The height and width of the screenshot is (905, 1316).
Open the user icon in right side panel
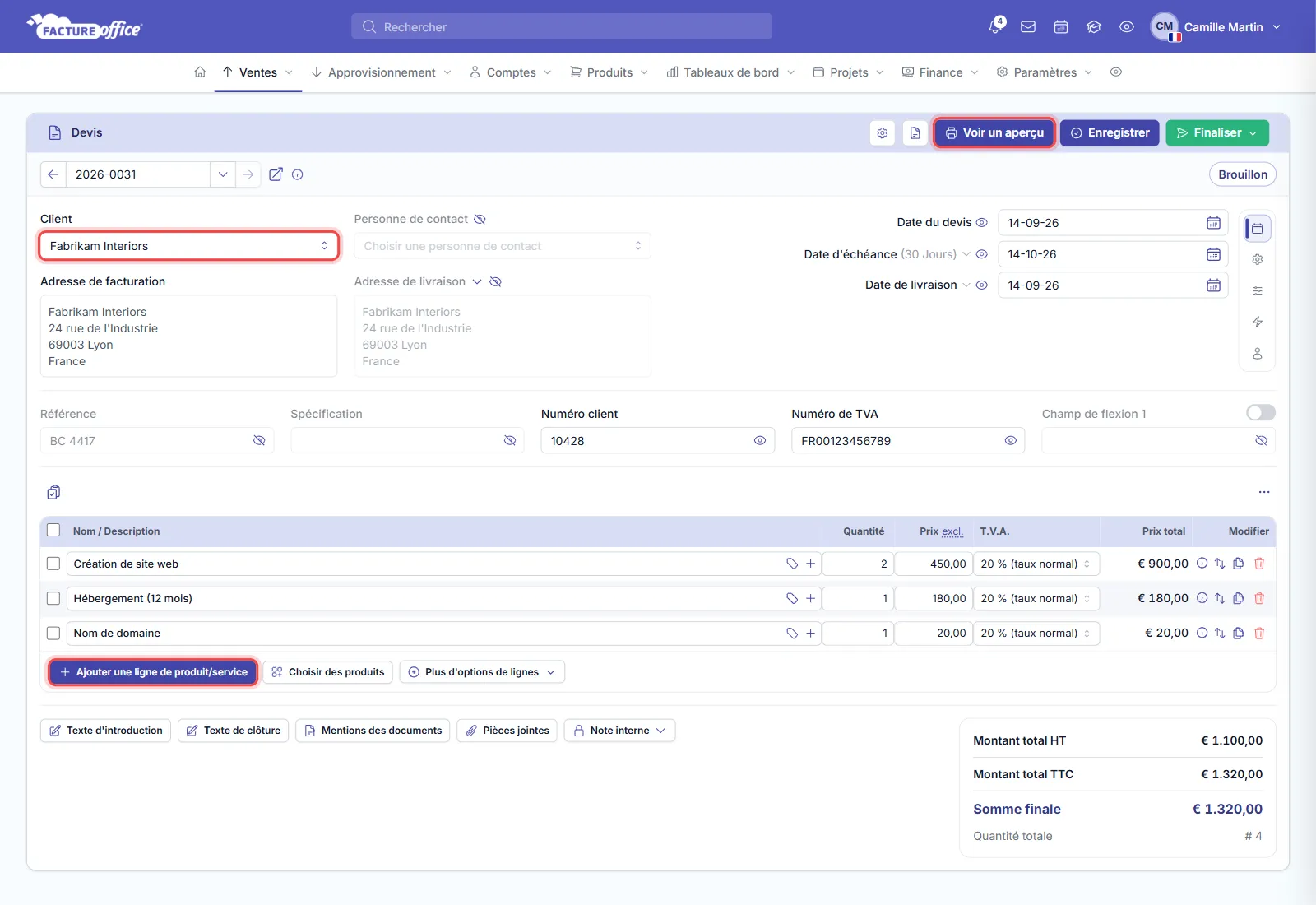[1257, 353]
